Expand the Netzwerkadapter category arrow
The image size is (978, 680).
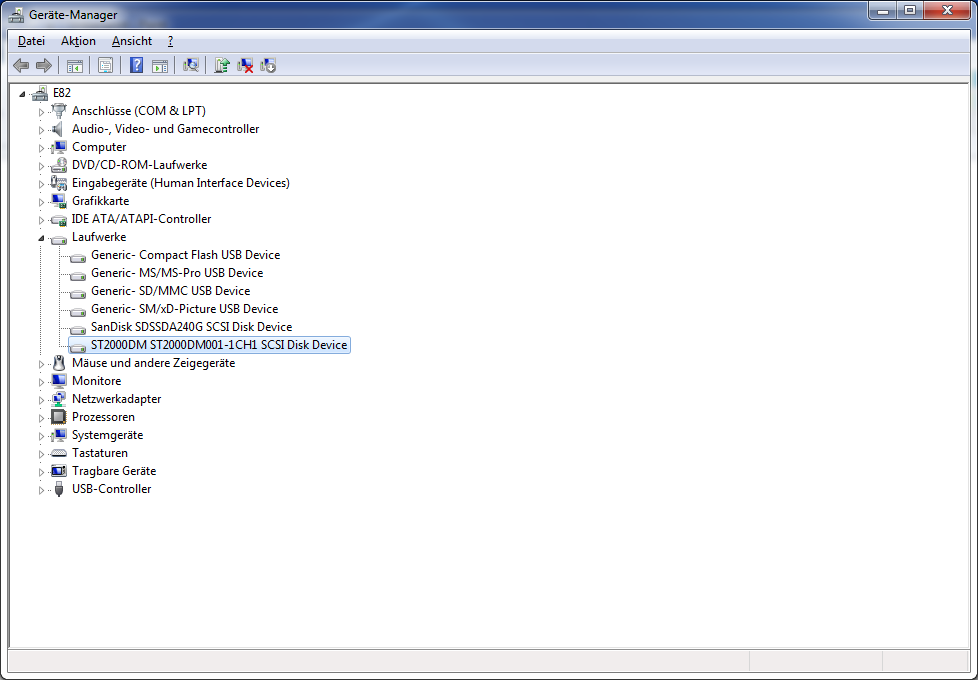click(x=41, y=400)
